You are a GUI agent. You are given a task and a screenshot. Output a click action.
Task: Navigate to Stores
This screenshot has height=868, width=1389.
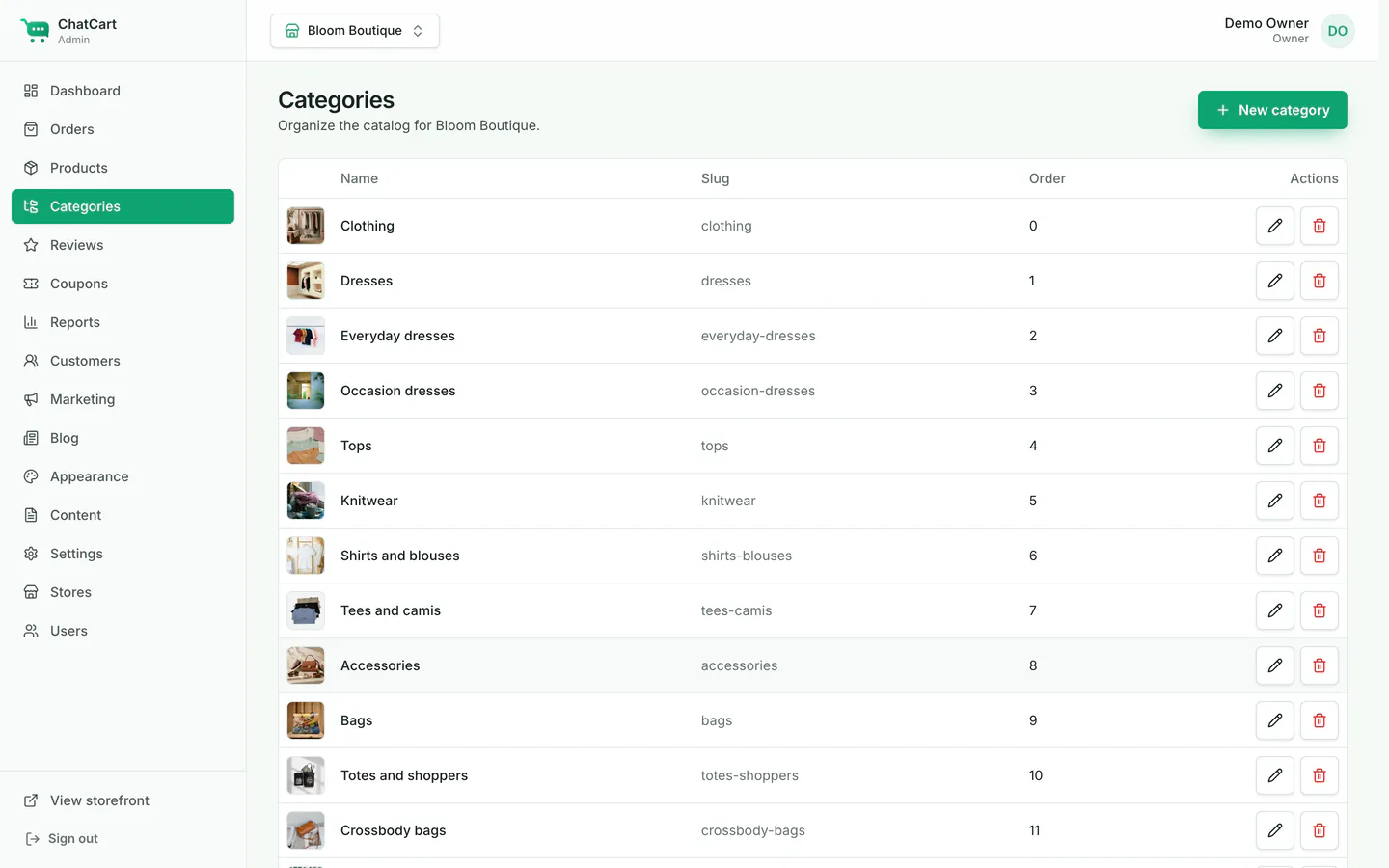tap(123, 592)
